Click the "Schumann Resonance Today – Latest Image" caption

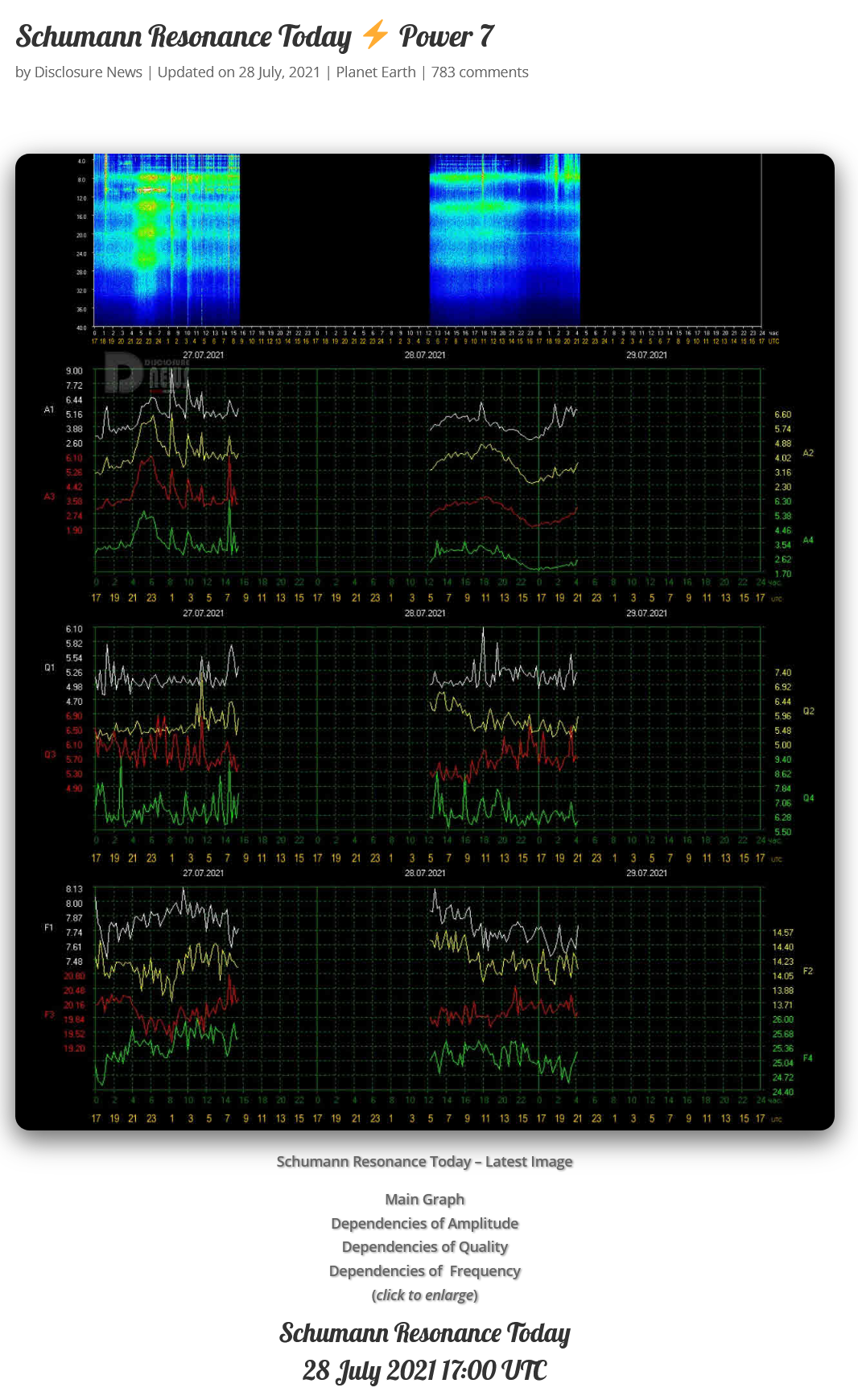click(425, 1162)
